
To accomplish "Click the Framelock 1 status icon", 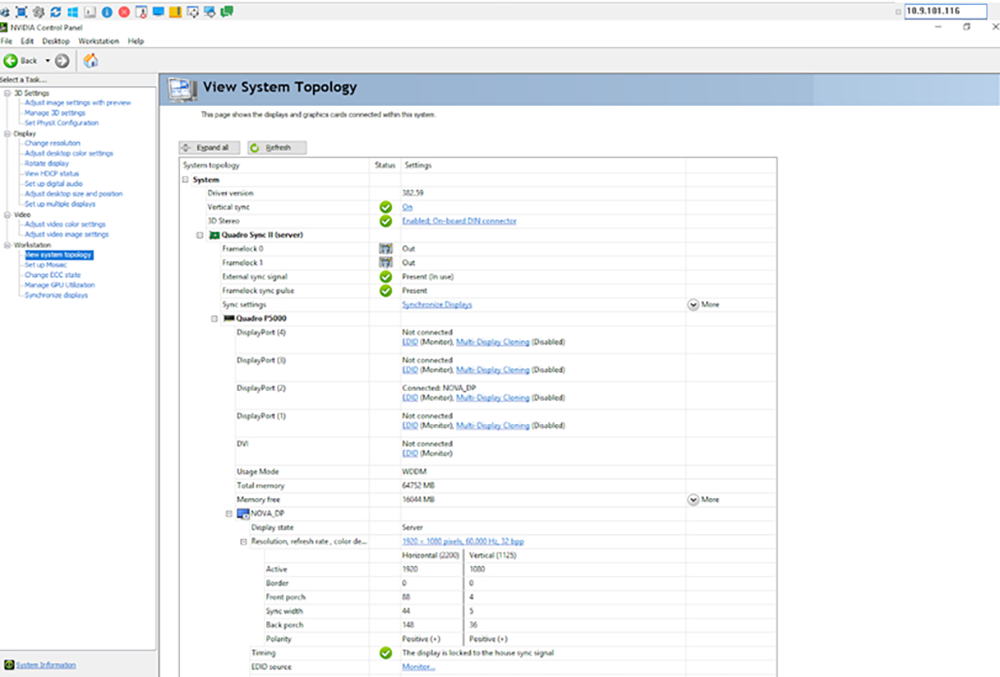I will pyautogui.click(x=385, y=263).
